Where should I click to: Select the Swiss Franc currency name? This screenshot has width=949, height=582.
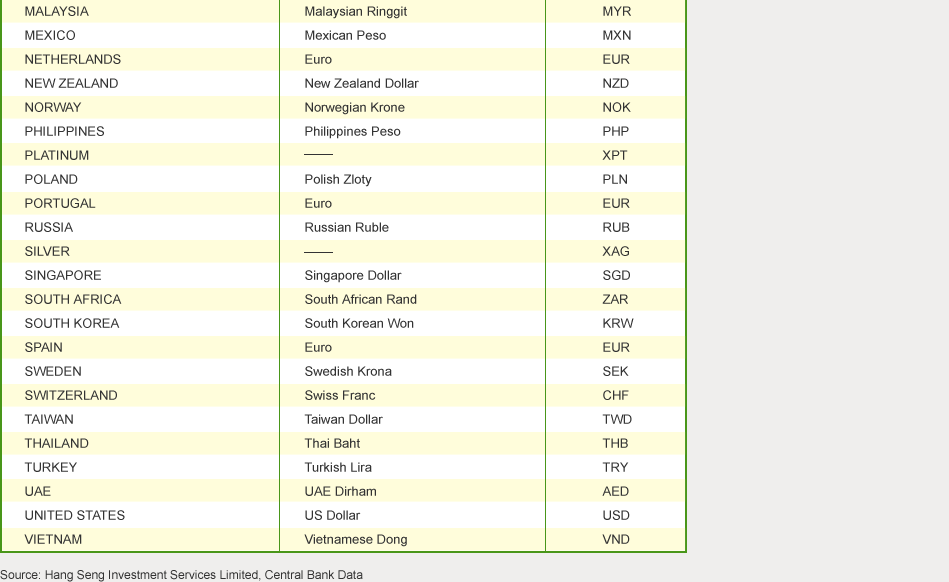tap(340, 395)
